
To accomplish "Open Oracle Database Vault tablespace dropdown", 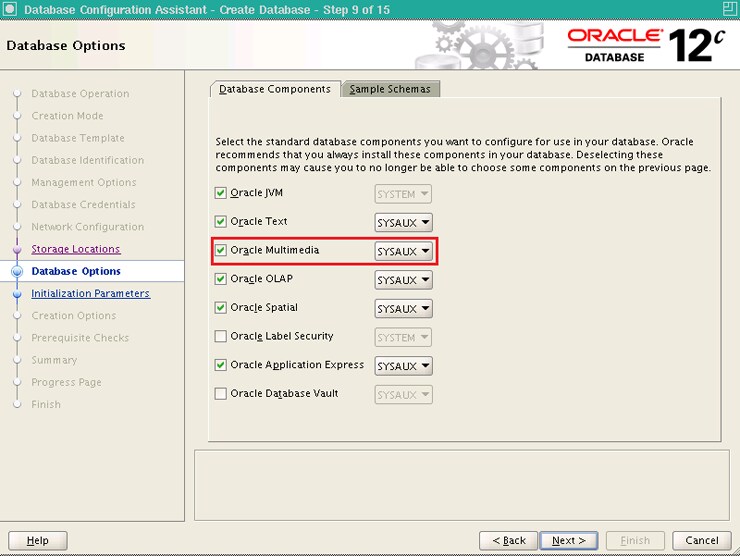I will [x=403, y=395].
